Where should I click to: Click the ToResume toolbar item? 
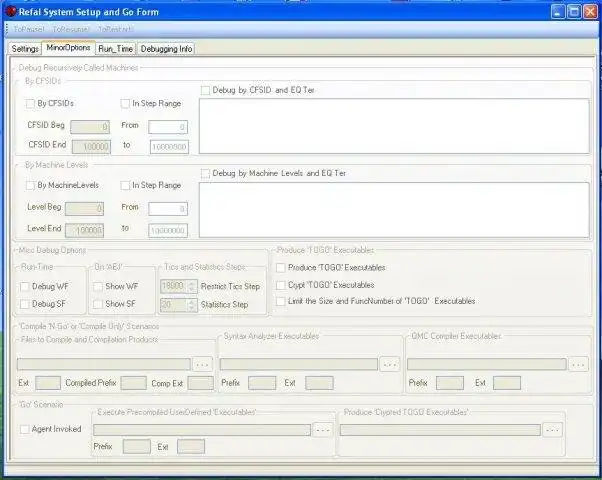click(x=71, y=29)
